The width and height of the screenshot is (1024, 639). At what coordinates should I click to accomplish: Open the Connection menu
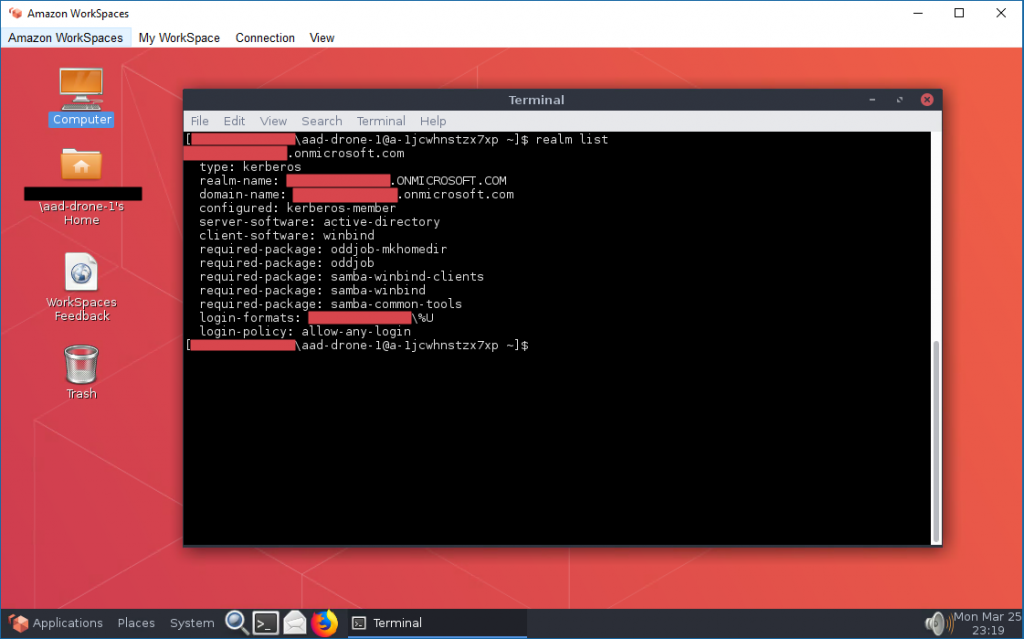click(264, 38)
